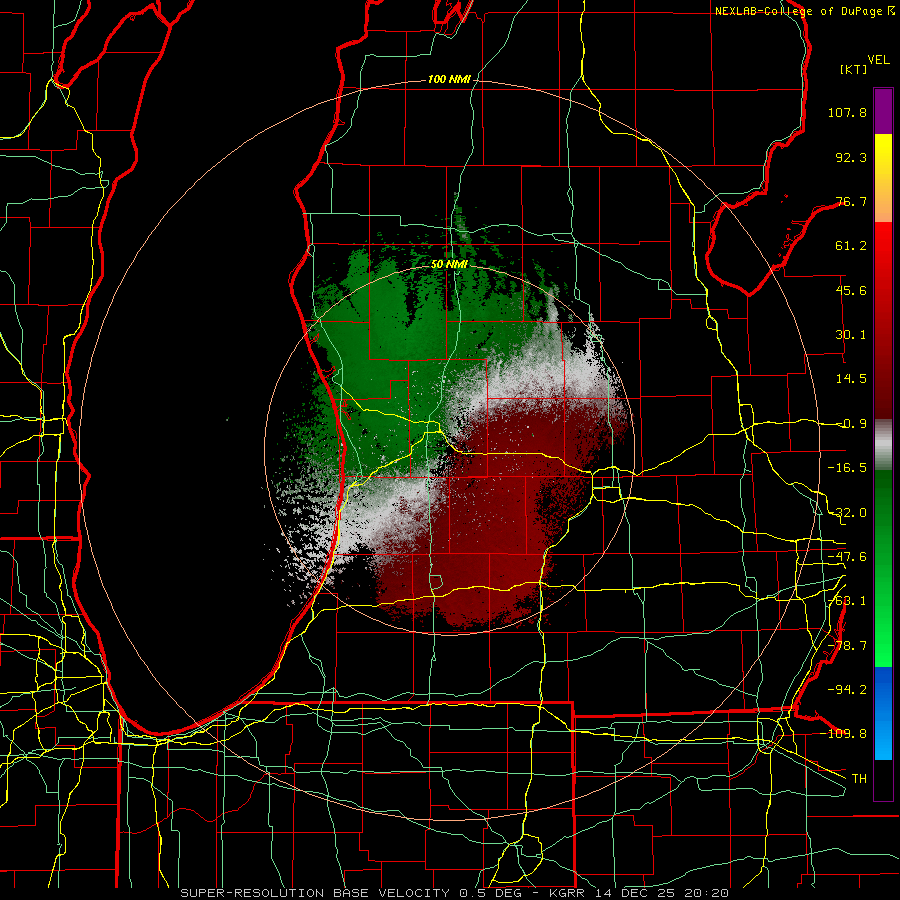Click the -94.2 value on the velocity scale
The height and width of the screenshot is (900, 900).
tap(847, 689)
